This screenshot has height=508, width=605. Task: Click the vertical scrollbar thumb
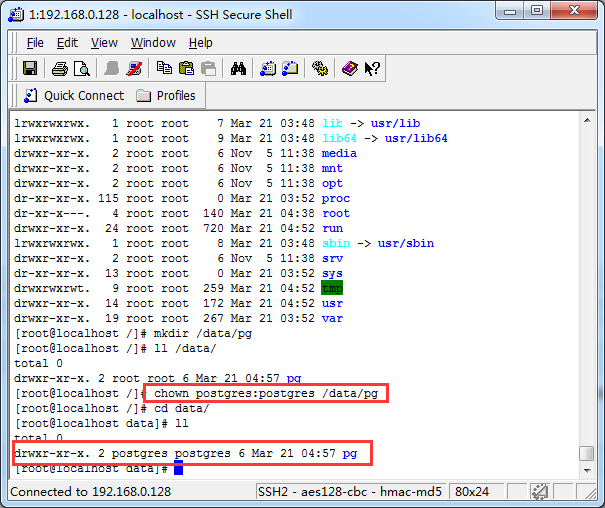(587, 454)
